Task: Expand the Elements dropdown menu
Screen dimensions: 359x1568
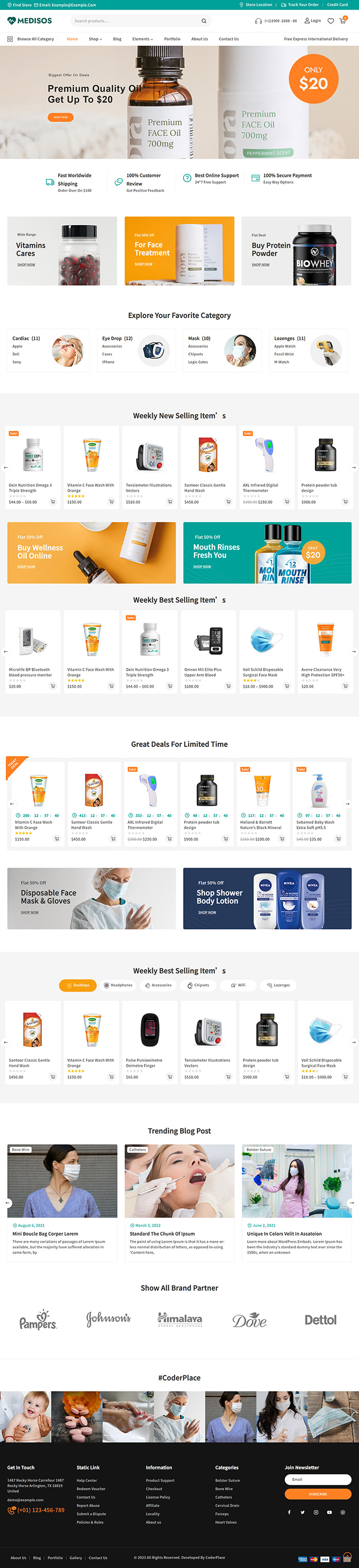Action: 143,39
